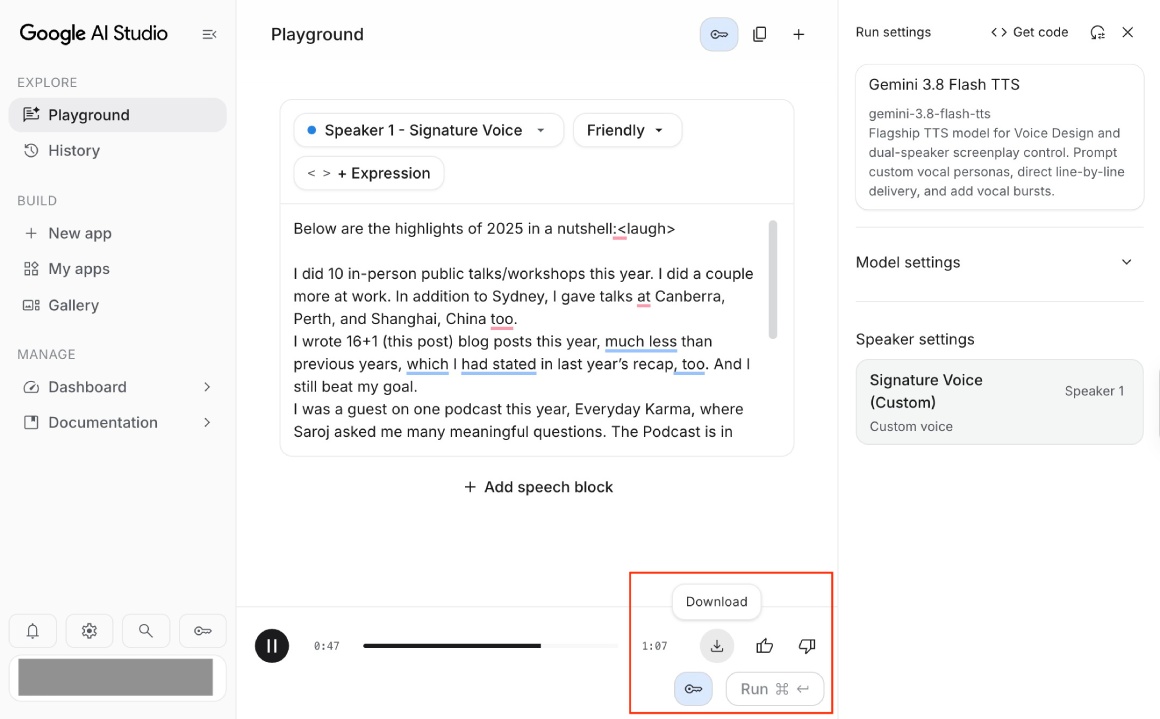Click the 1:07 duration text
Image resolution: width=1160 pixels, height=719 pixels.
655,646
